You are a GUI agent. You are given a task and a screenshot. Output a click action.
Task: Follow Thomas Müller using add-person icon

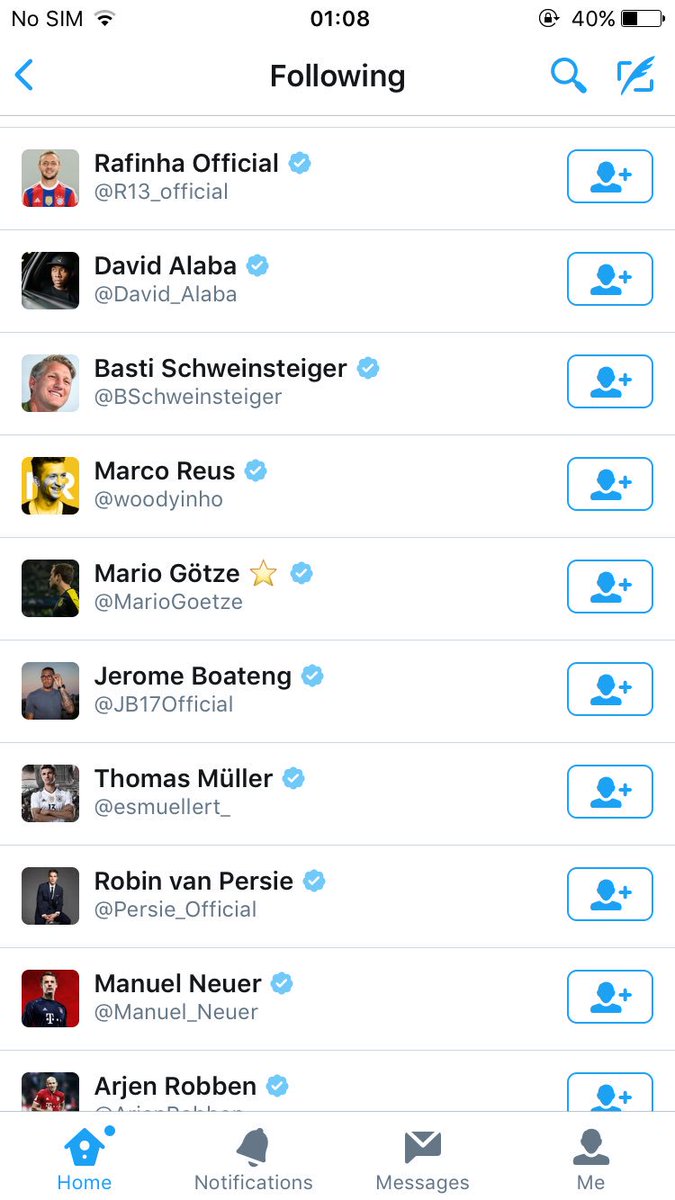pyautogui.click(x=610, y=792)
